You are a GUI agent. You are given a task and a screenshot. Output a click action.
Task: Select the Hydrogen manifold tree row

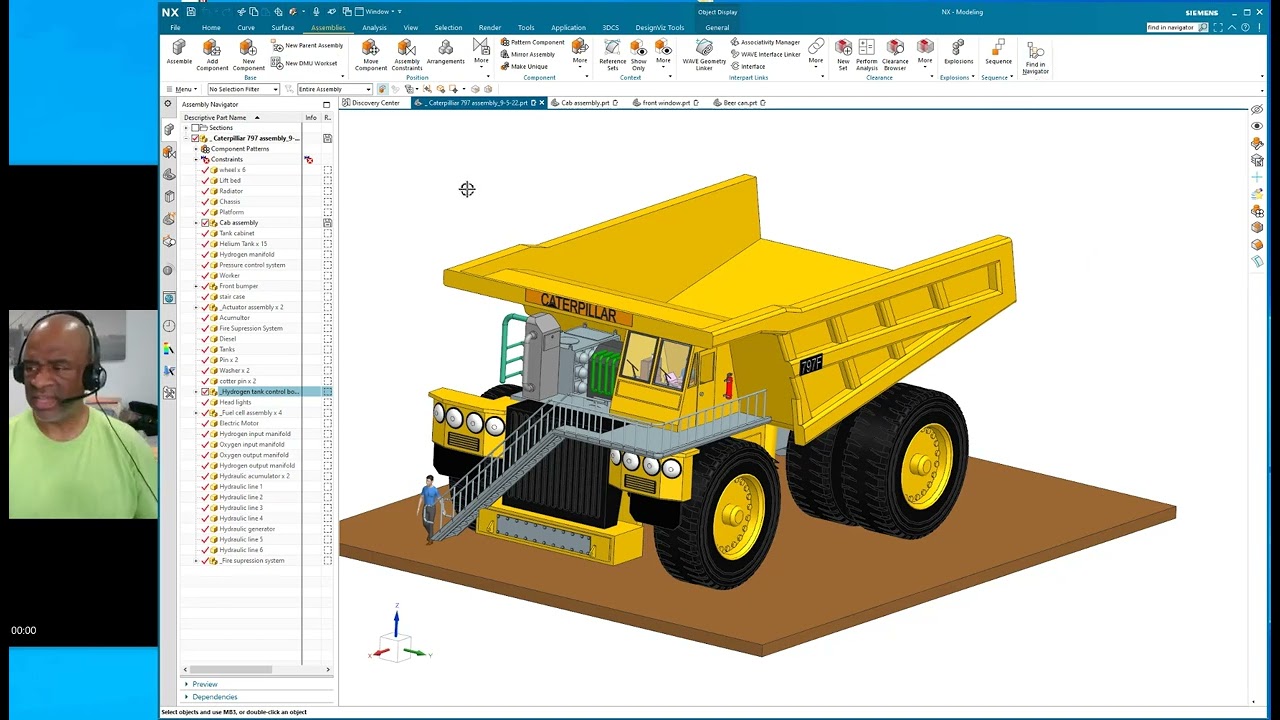click(246, 255)
